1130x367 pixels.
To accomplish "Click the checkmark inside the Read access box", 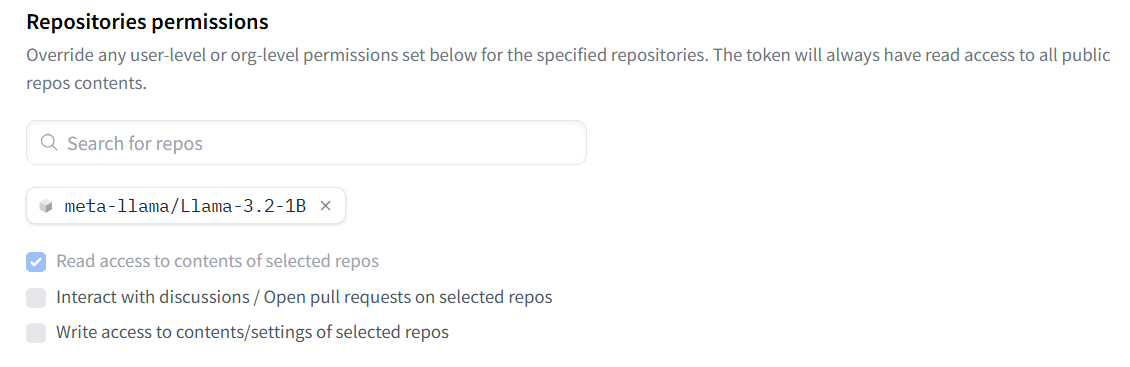I will click(36, 262).
